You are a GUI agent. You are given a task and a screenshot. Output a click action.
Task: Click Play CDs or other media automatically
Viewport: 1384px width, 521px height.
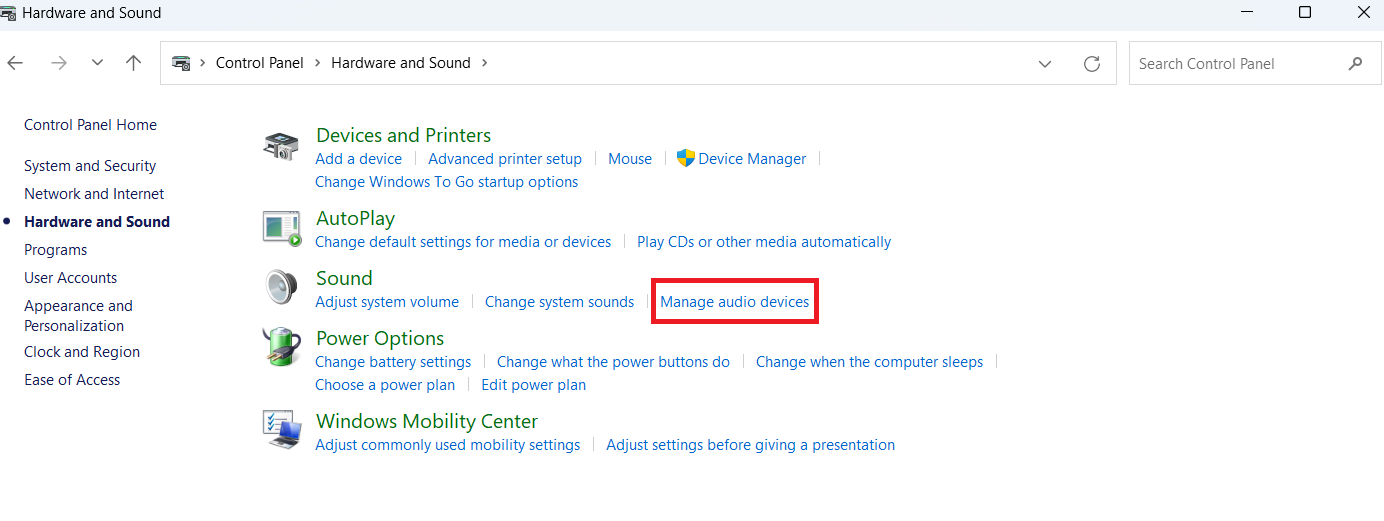point(764,242)
